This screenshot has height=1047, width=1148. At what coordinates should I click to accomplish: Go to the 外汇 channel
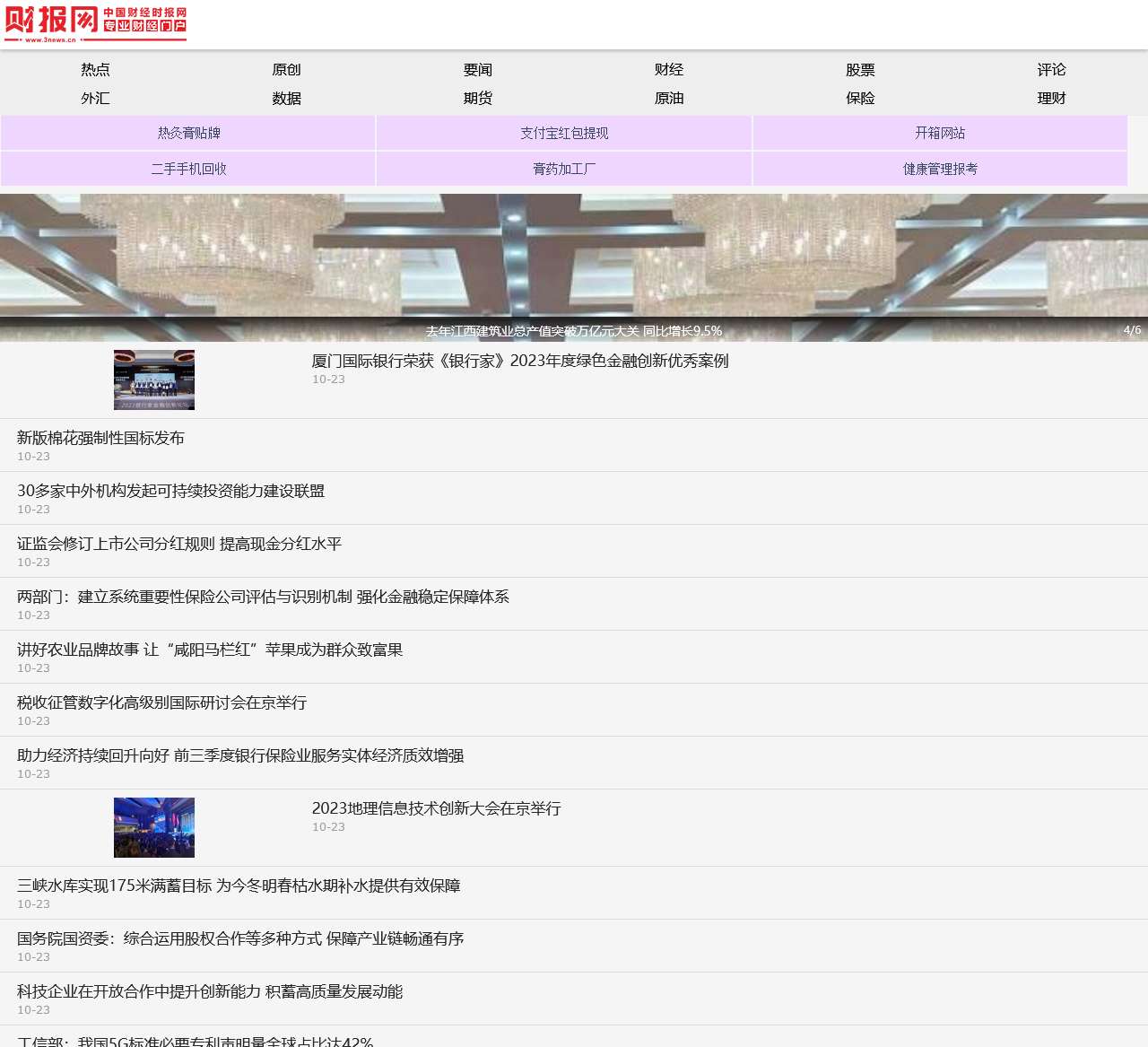95,99
